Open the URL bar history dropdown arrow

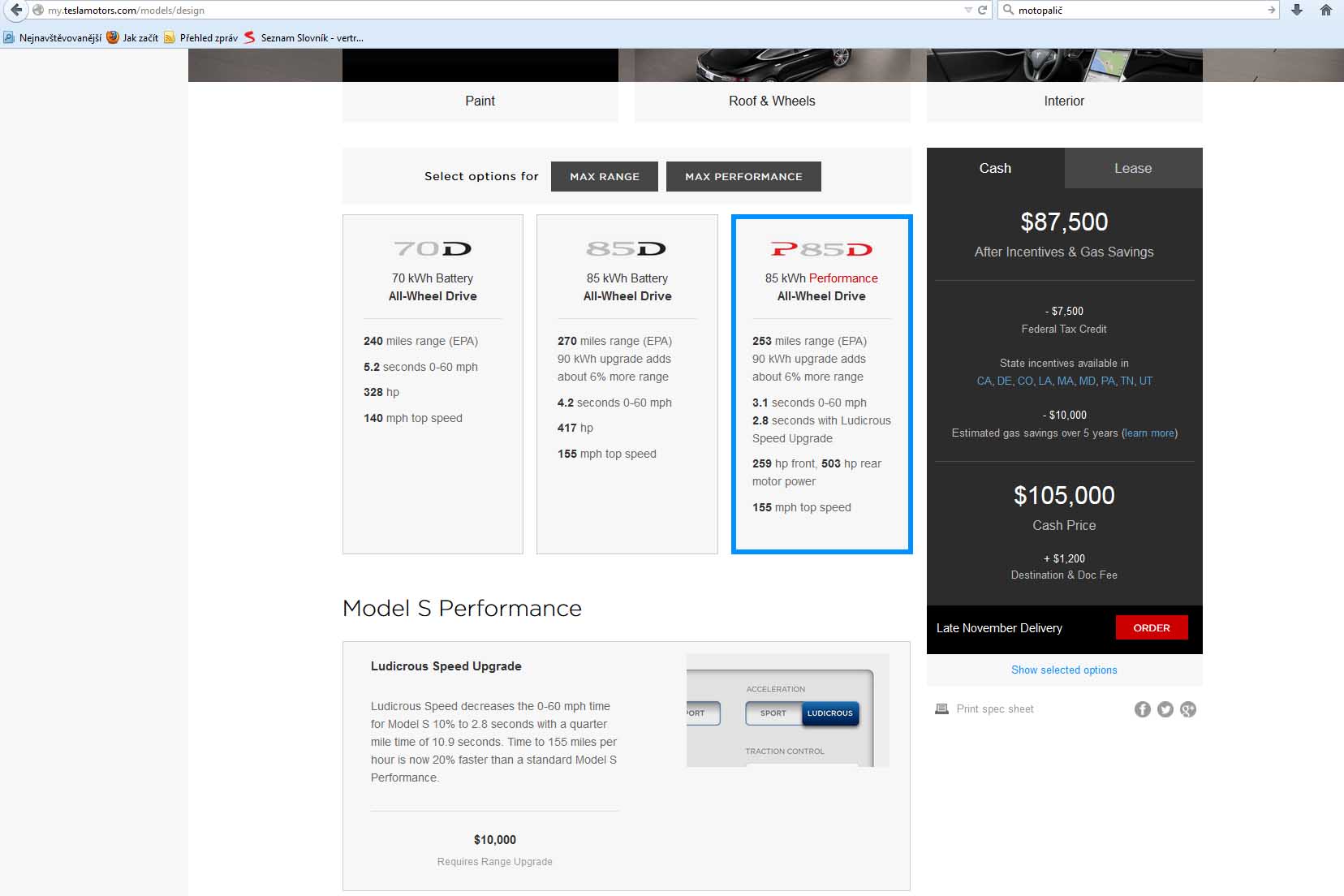coord(967,10)
